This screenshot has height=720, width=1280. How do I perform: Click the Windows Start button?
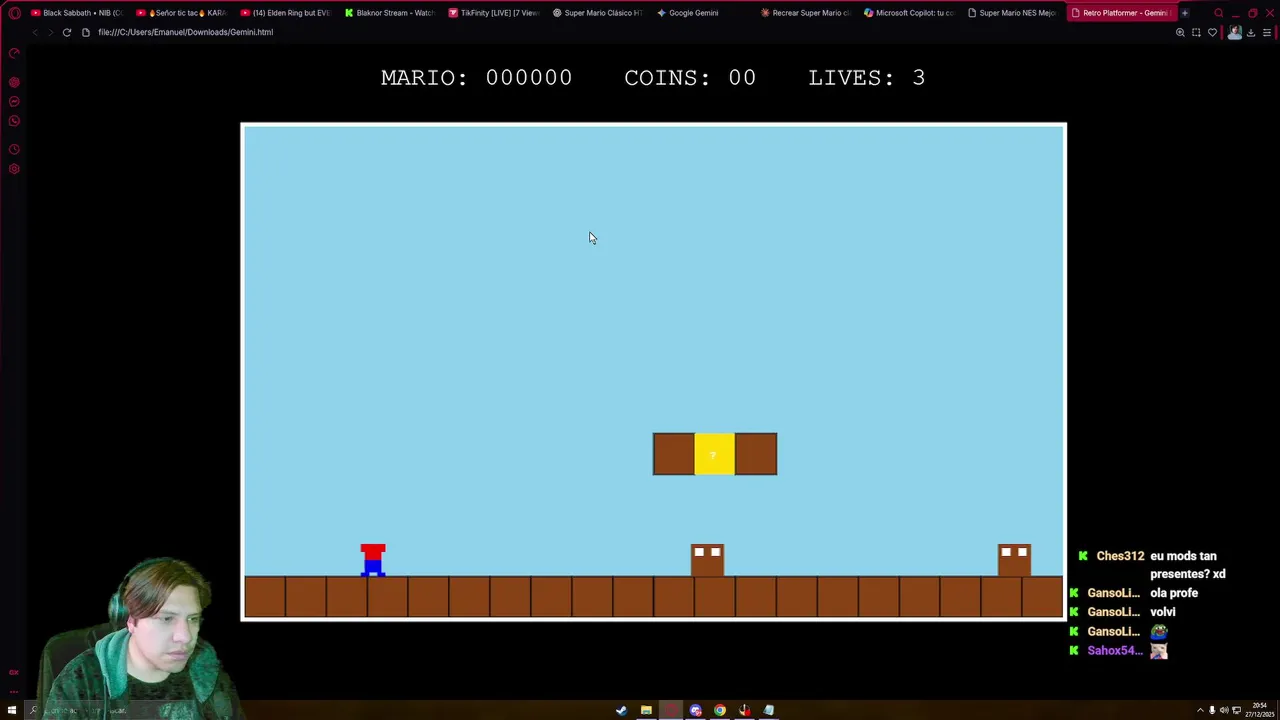coord(13,711)
